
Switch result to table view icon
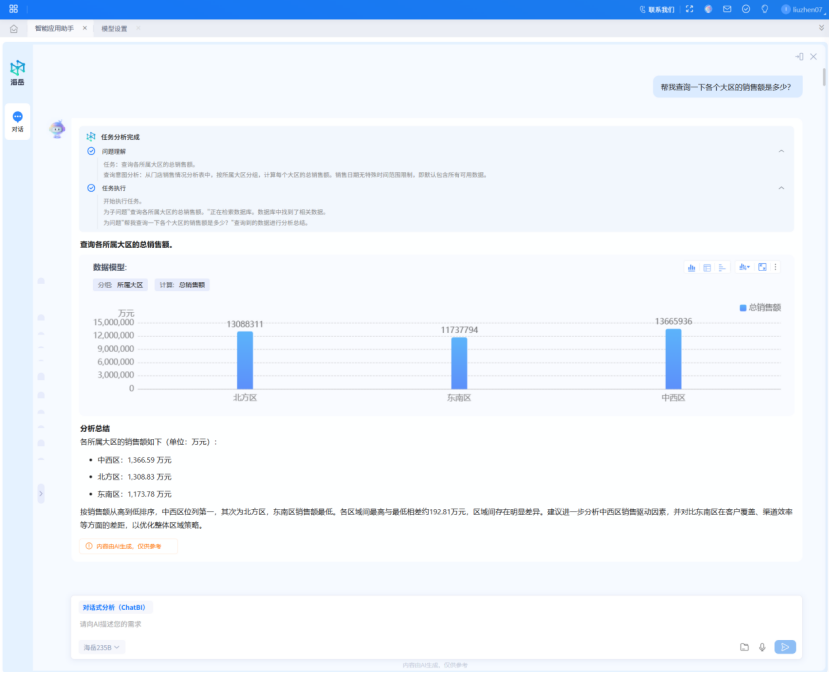pos(707,267)
